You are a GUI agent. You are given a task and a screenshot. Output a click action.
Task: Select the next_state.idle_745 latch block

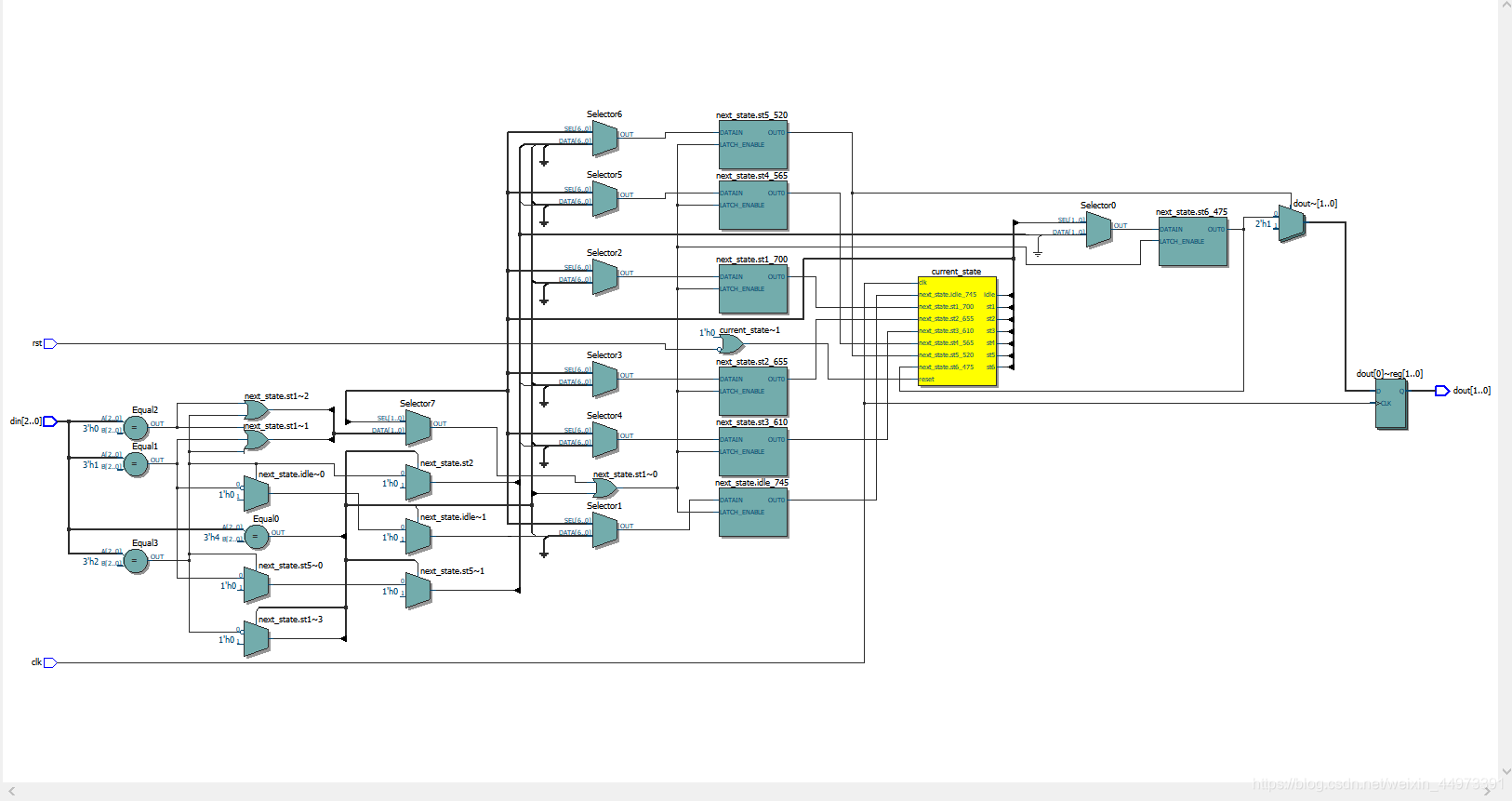753,512
